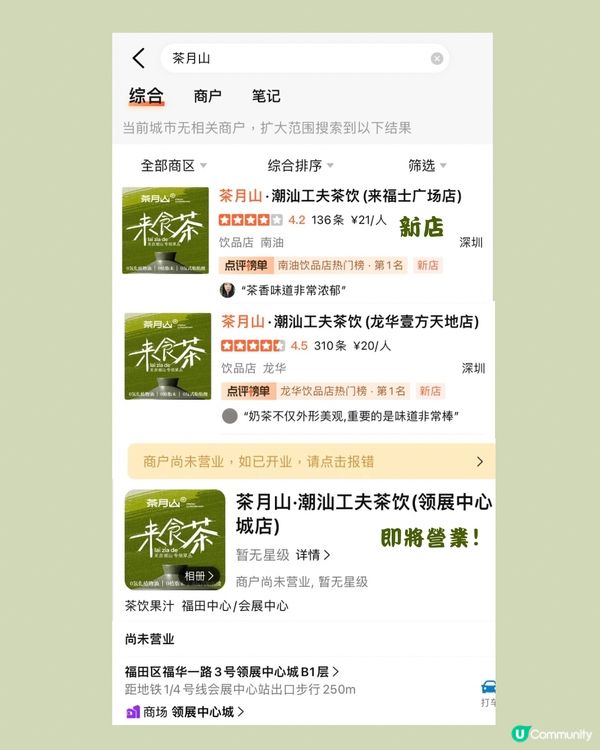Open the 来福士广场店 store thumbnail
Viewport: 600px width, 750px height.
tap(166, 231)
